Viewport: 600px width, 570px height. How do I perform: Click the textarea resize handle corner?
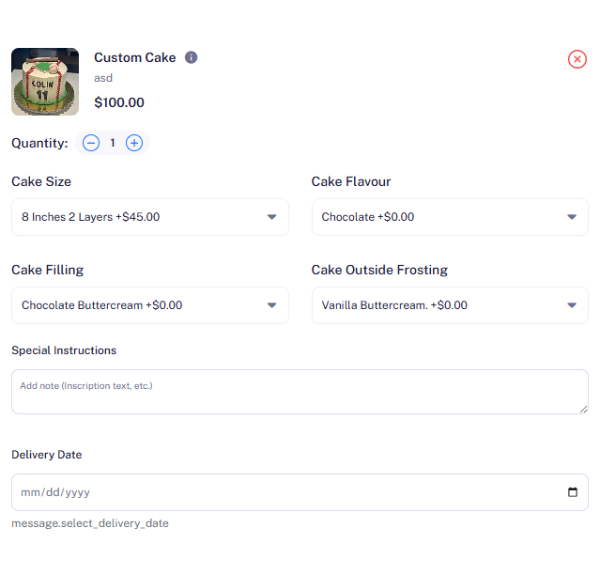(583, 409)
